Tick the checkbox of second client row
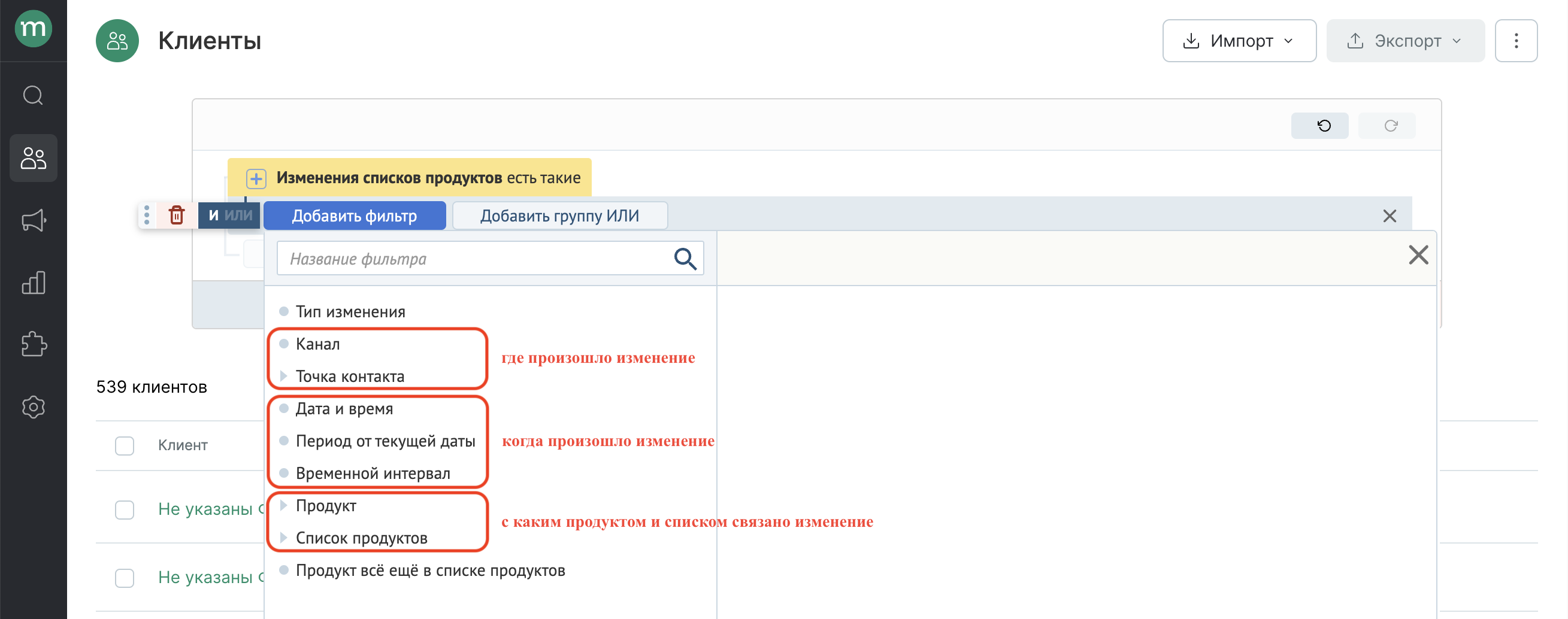Image resolution: width=1568 pixels, height=619 pixels. [x=125, y=578]
